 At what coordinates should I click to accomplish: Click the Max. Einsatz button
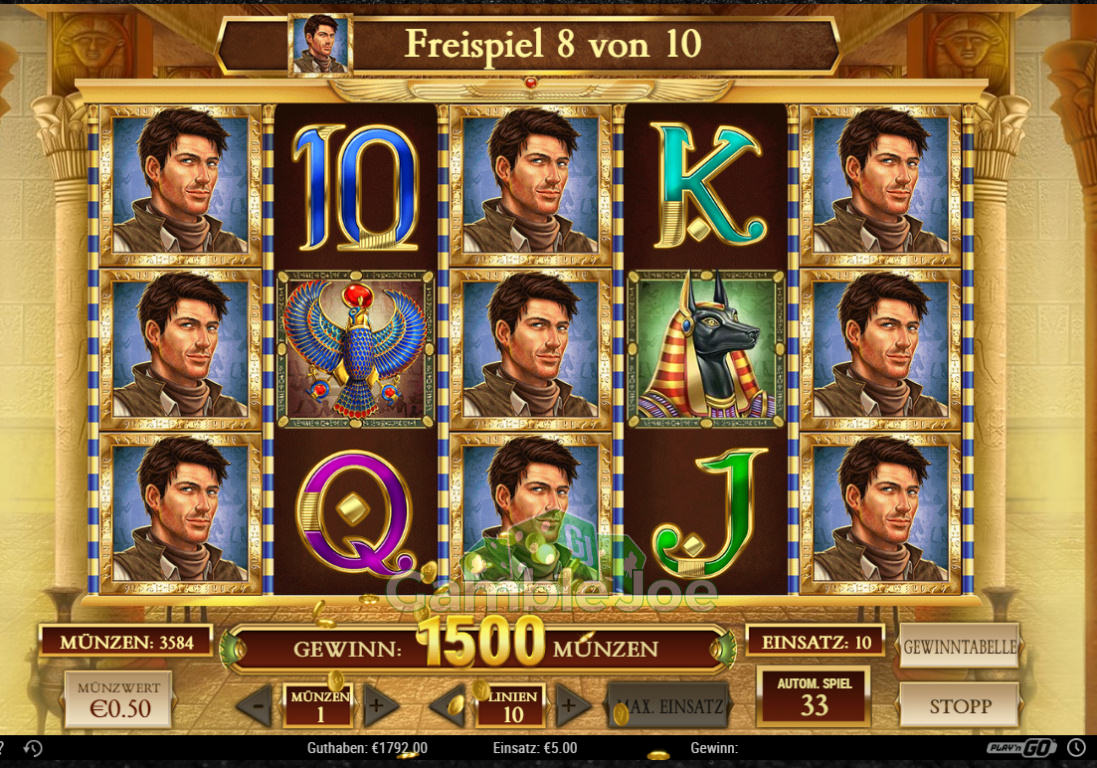point(670,706)
